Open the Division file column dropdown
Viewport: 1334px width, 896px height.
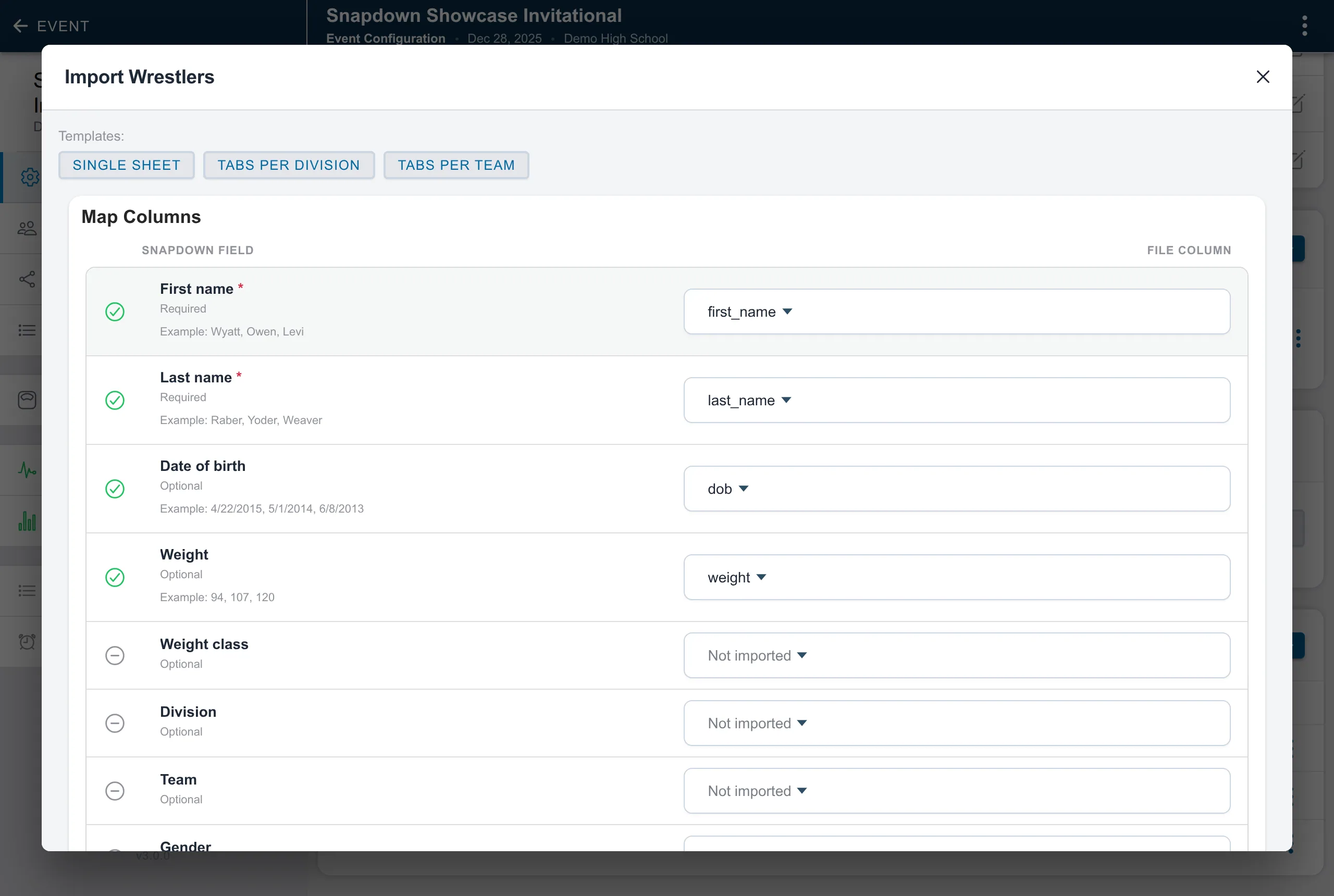[x=956, y=723]
